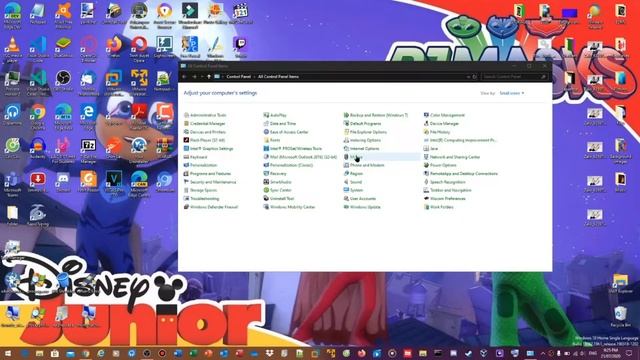Open Administrative Tools
This screenshot has width=640, height=360.
tap(205, 115)
